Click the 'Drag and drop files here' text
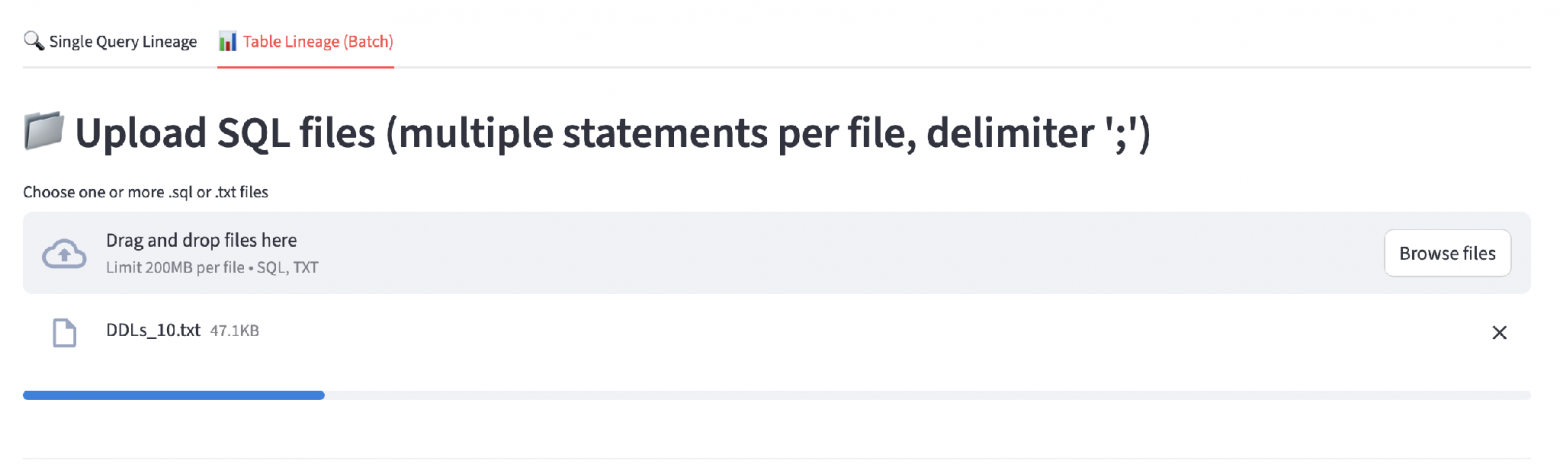1560x470 pixels. point(201,241)
